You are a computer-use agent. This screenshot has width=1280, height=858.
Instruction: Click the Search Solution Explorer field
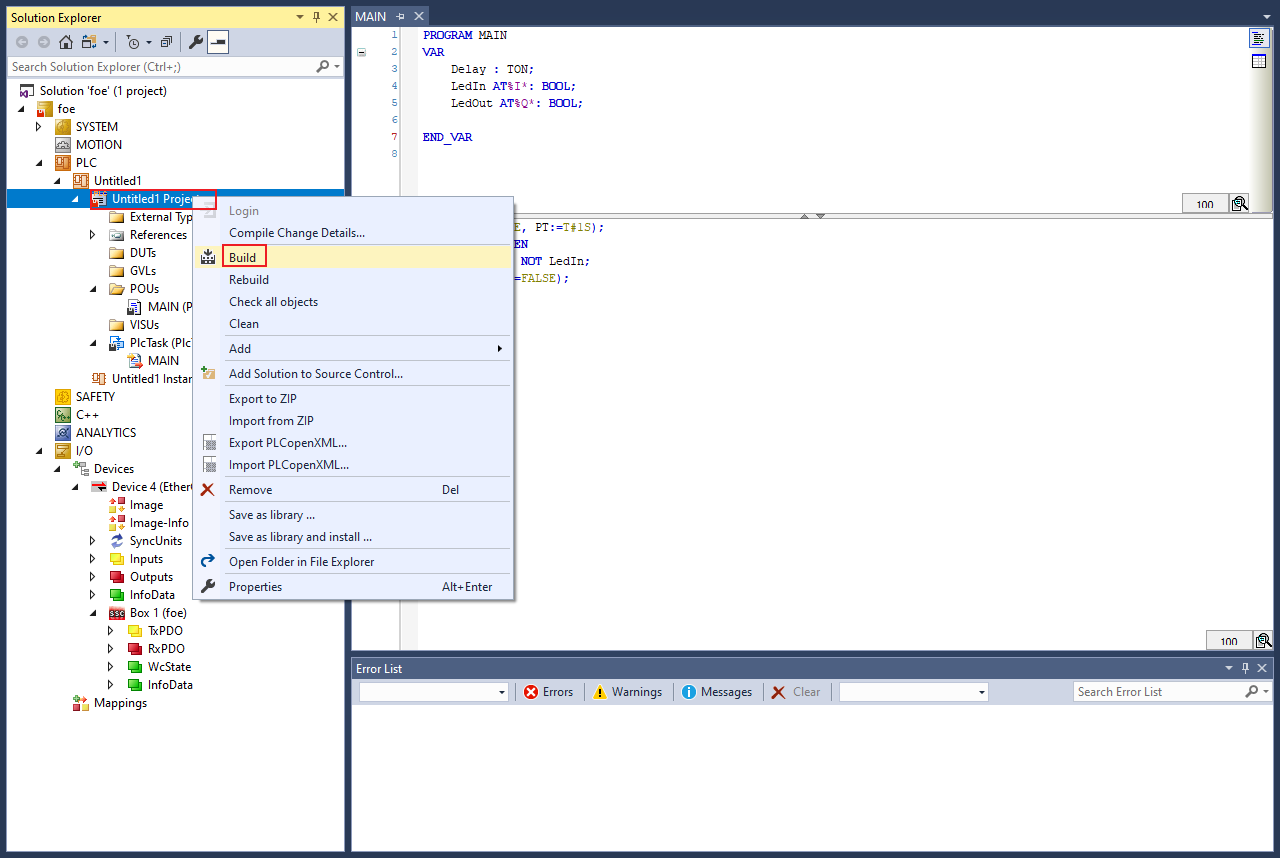coord(160,66)
